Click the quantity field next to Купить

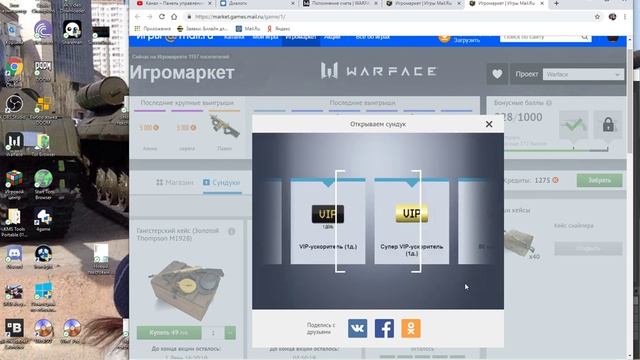(x=213, y=333)
